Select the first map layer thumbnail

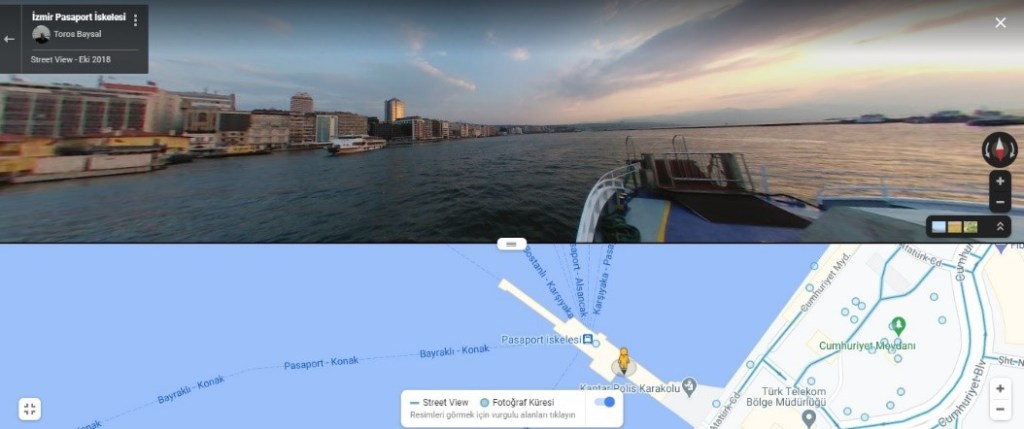pos(938,227)
